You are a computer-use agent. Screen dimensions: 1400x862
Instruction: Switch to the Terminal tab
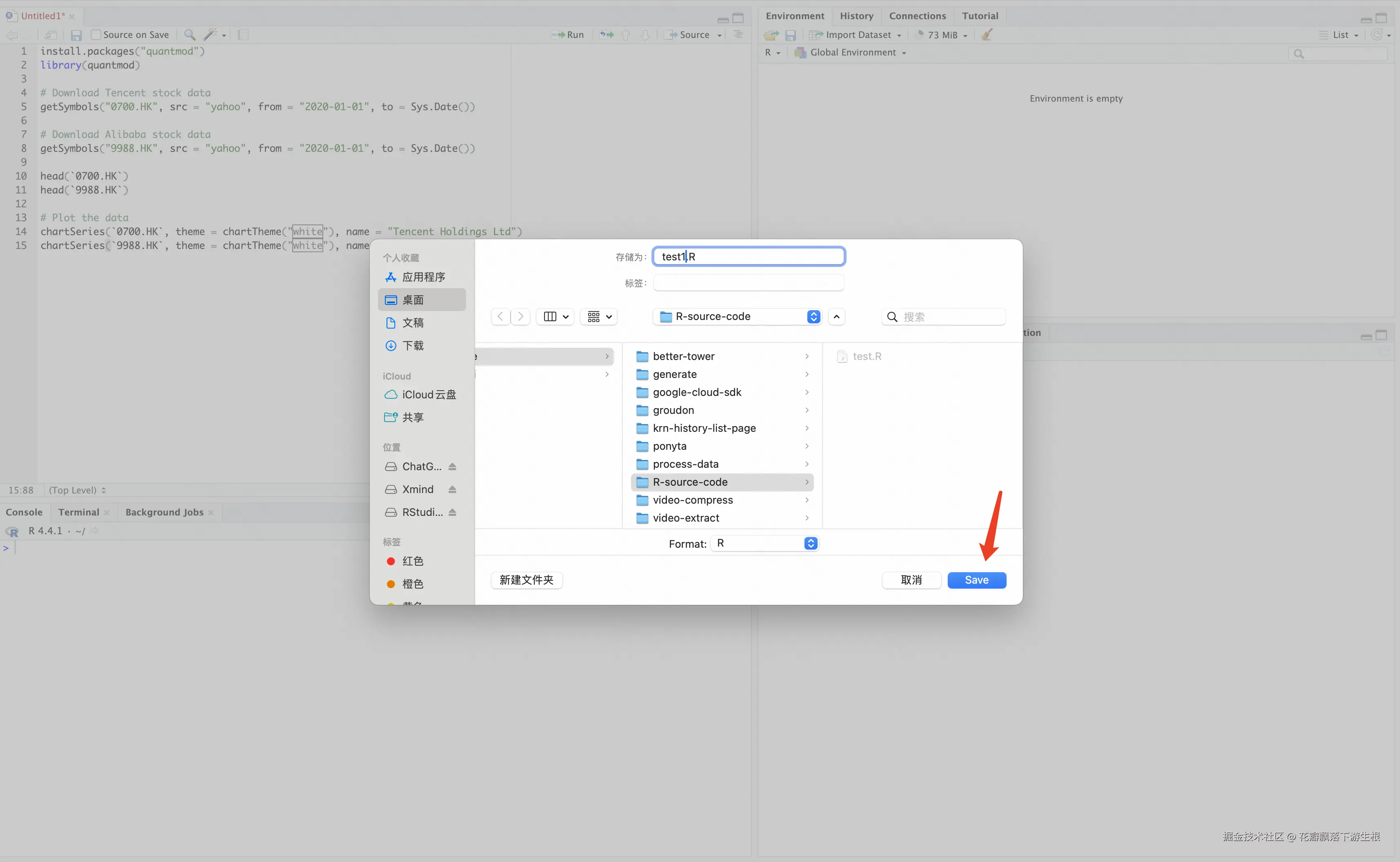click(x=79, y=512)
